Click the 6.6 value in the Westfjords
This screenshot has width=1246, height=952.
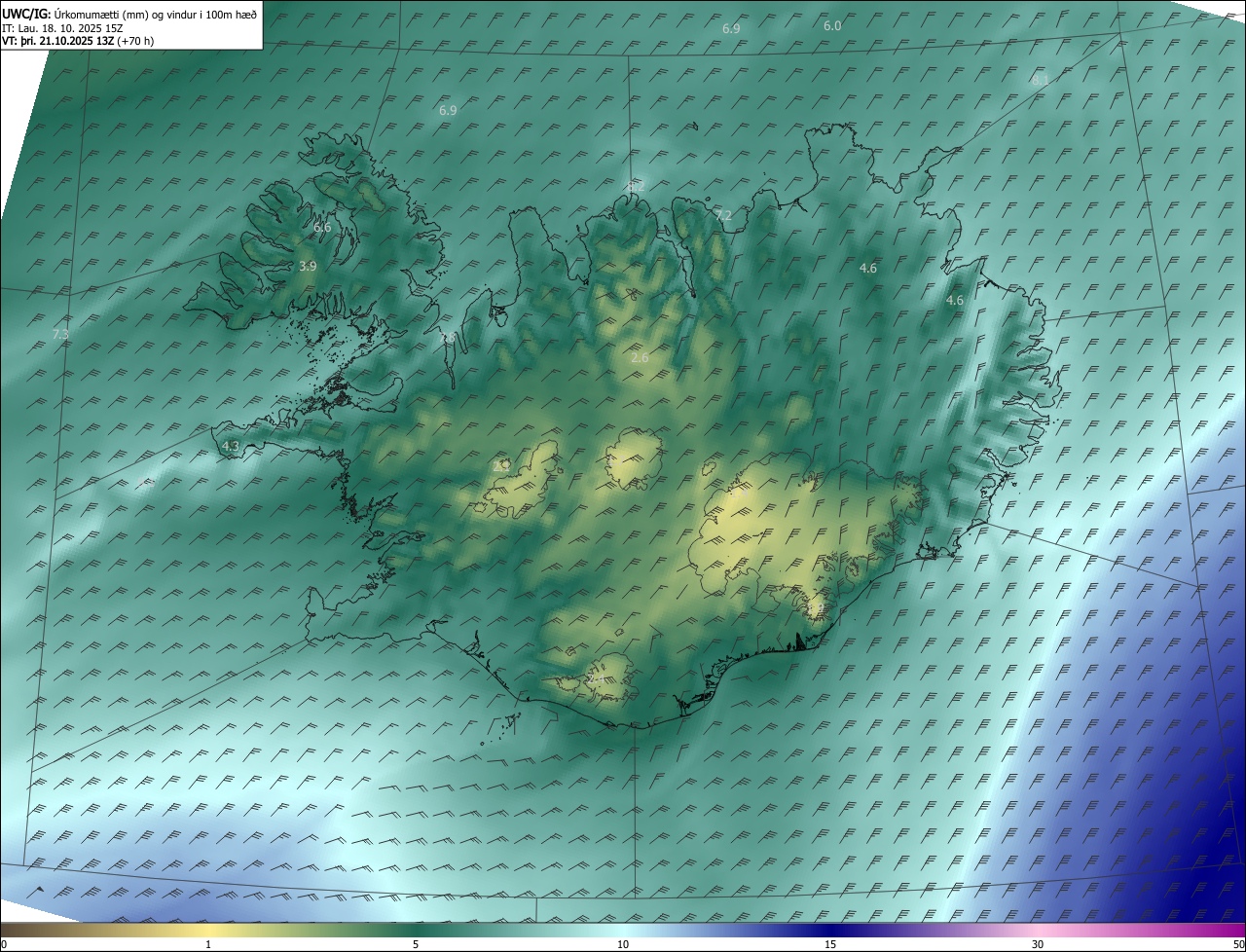[322, 228]
